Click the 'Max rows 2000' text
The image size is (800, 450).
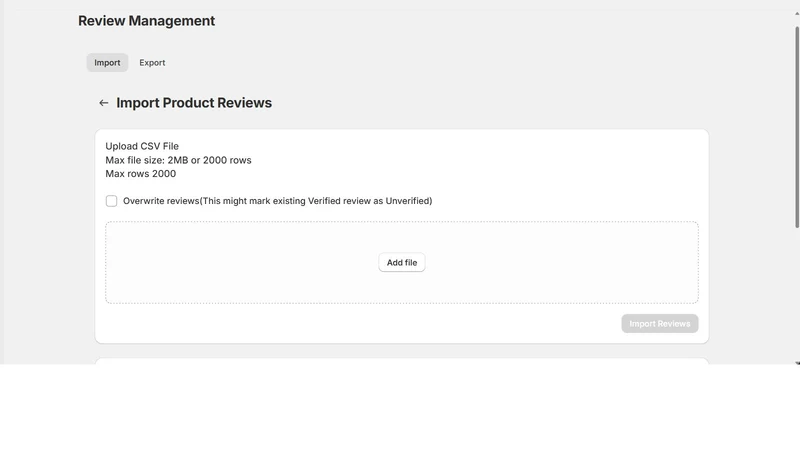point(140,174)
